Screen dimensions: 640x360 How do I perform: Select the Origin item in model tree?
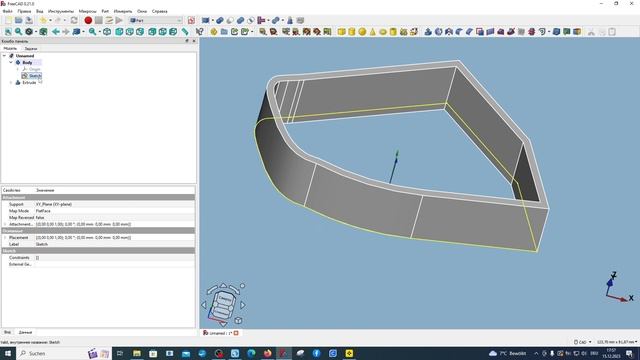[x=35, y=69]
